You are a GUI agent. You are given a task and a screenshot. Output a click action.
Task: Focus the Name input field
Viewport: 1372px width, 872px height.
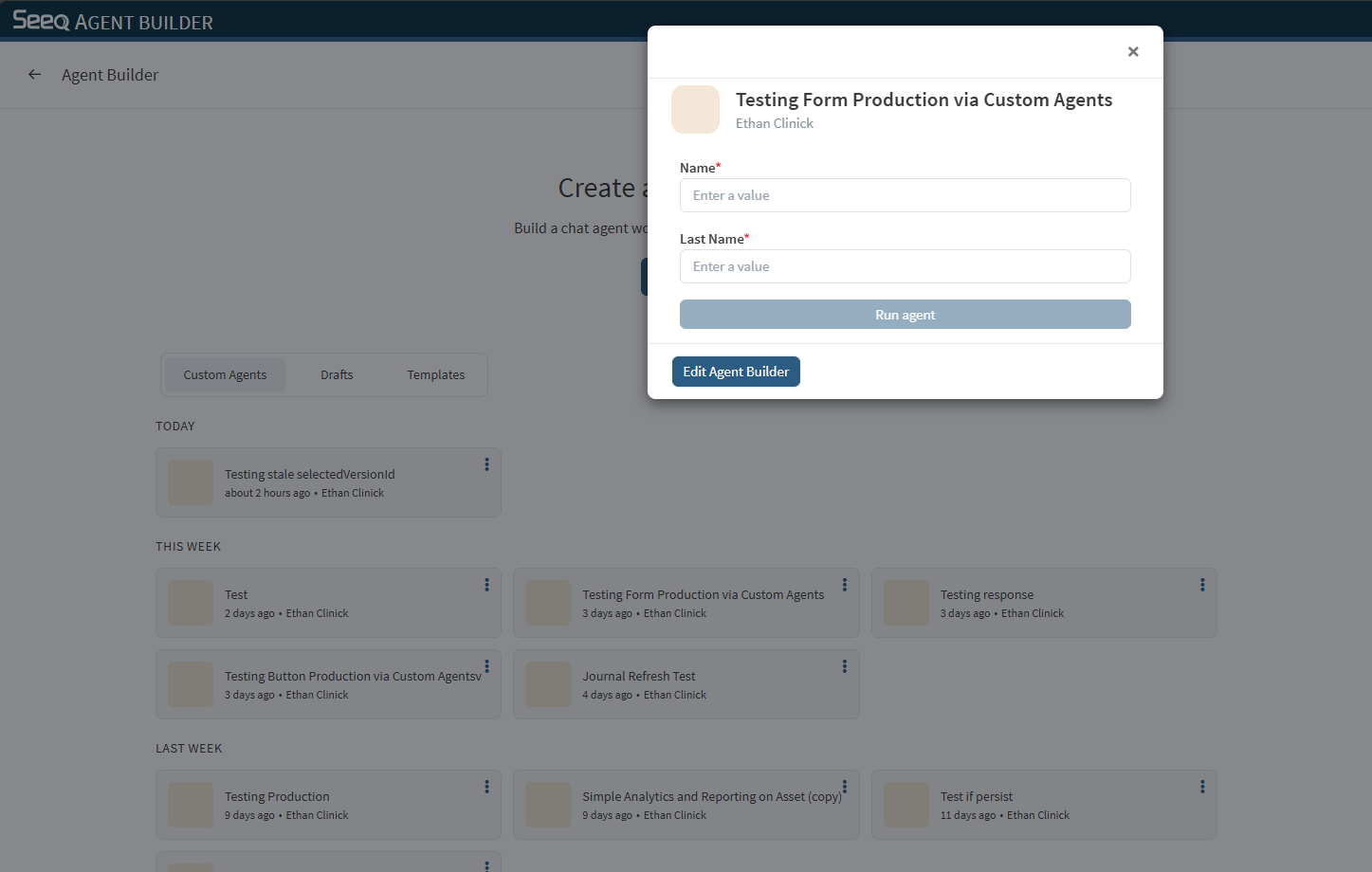click(906, 195)
